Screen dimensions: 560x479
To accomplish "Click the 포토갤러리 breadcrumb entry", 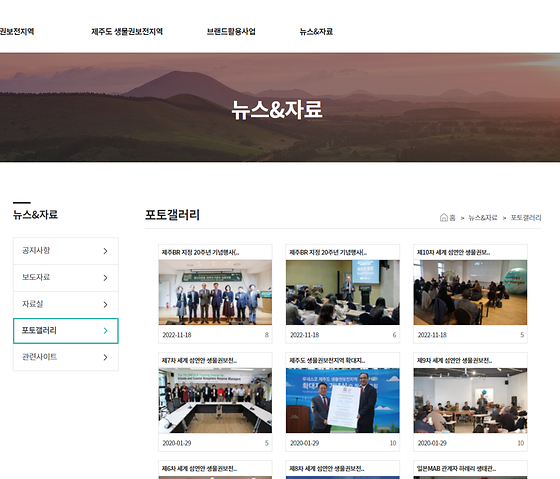I will 526,218.
